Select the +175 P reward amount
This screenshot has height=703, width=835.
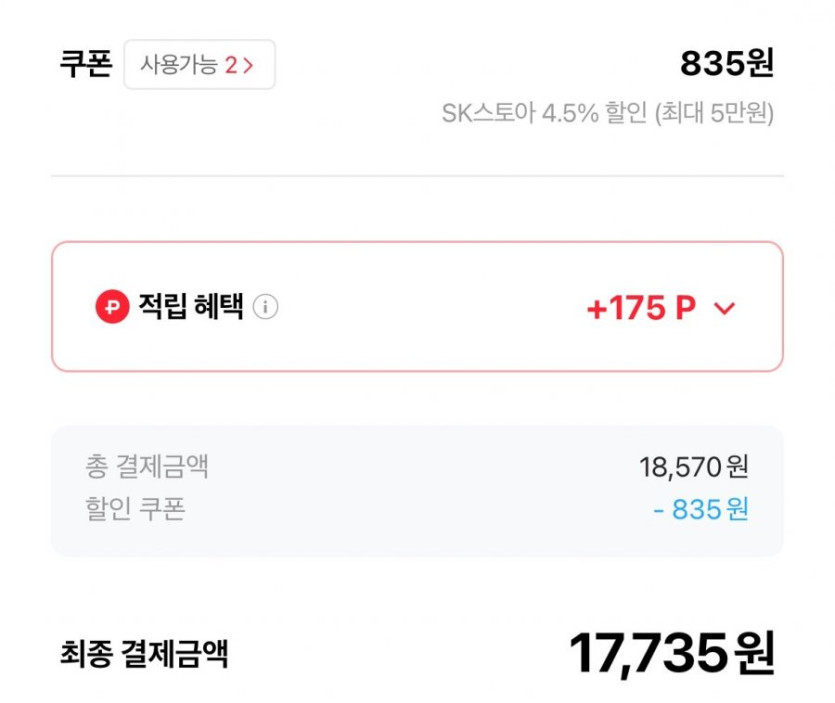point(641,308)
